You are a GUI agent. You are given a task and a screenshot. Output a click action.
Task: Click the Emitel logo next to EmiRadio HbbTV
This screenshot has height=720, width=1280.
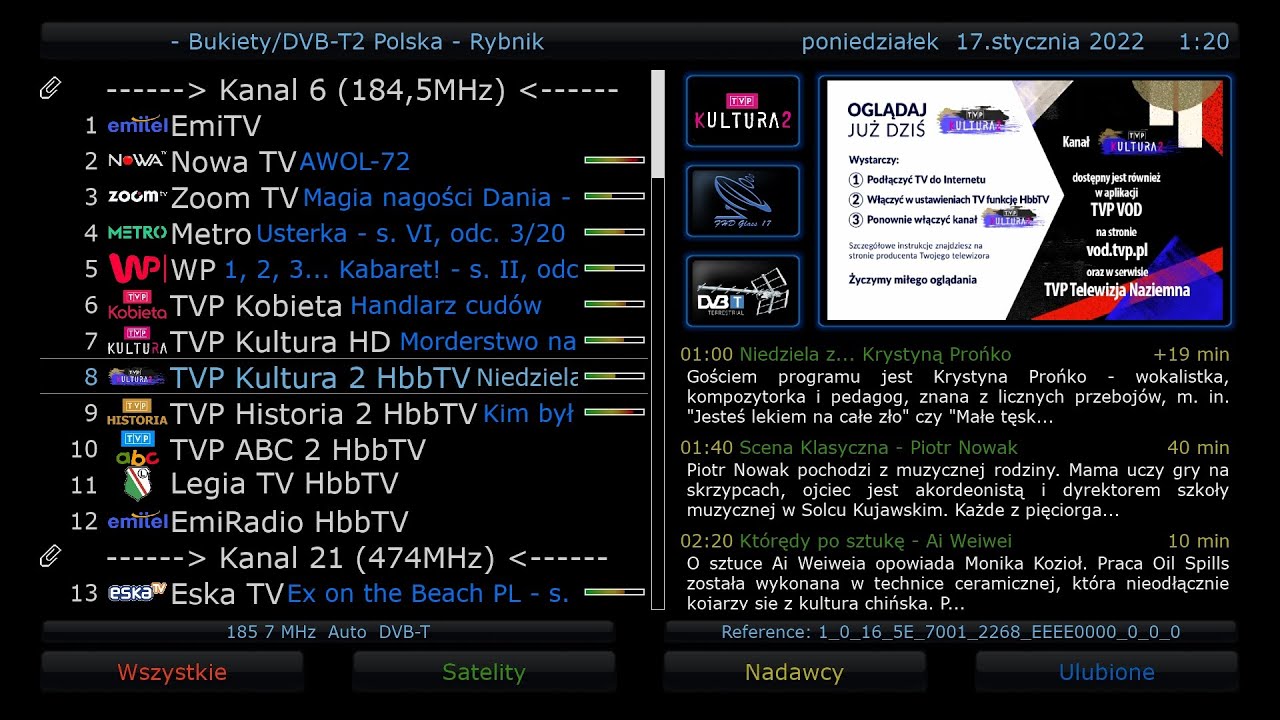click(137, 521)
